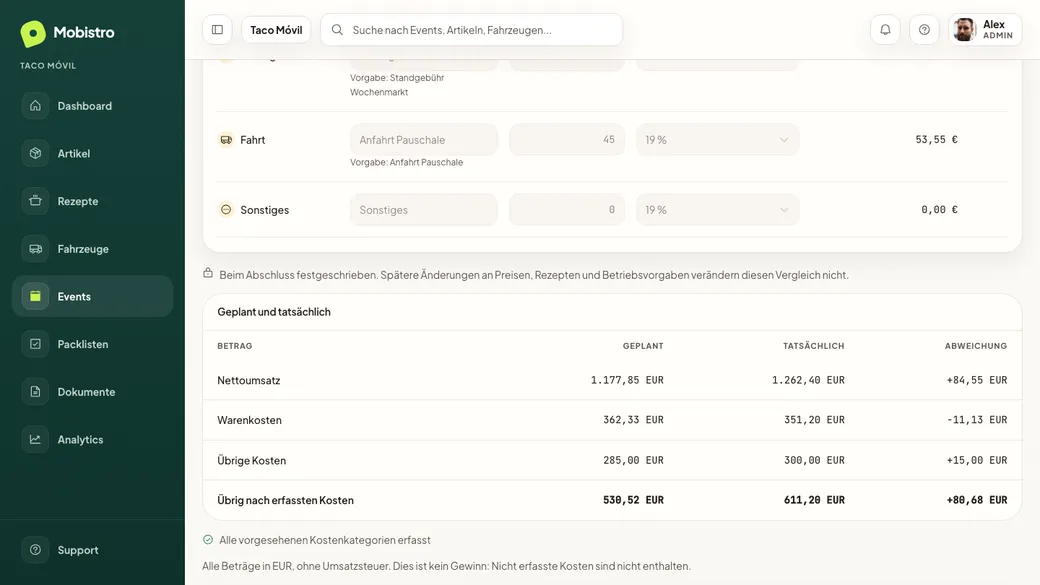Screen dimensions: 1040x585
Task: Open Artikel via its box icon
Action: click(35, 153)
